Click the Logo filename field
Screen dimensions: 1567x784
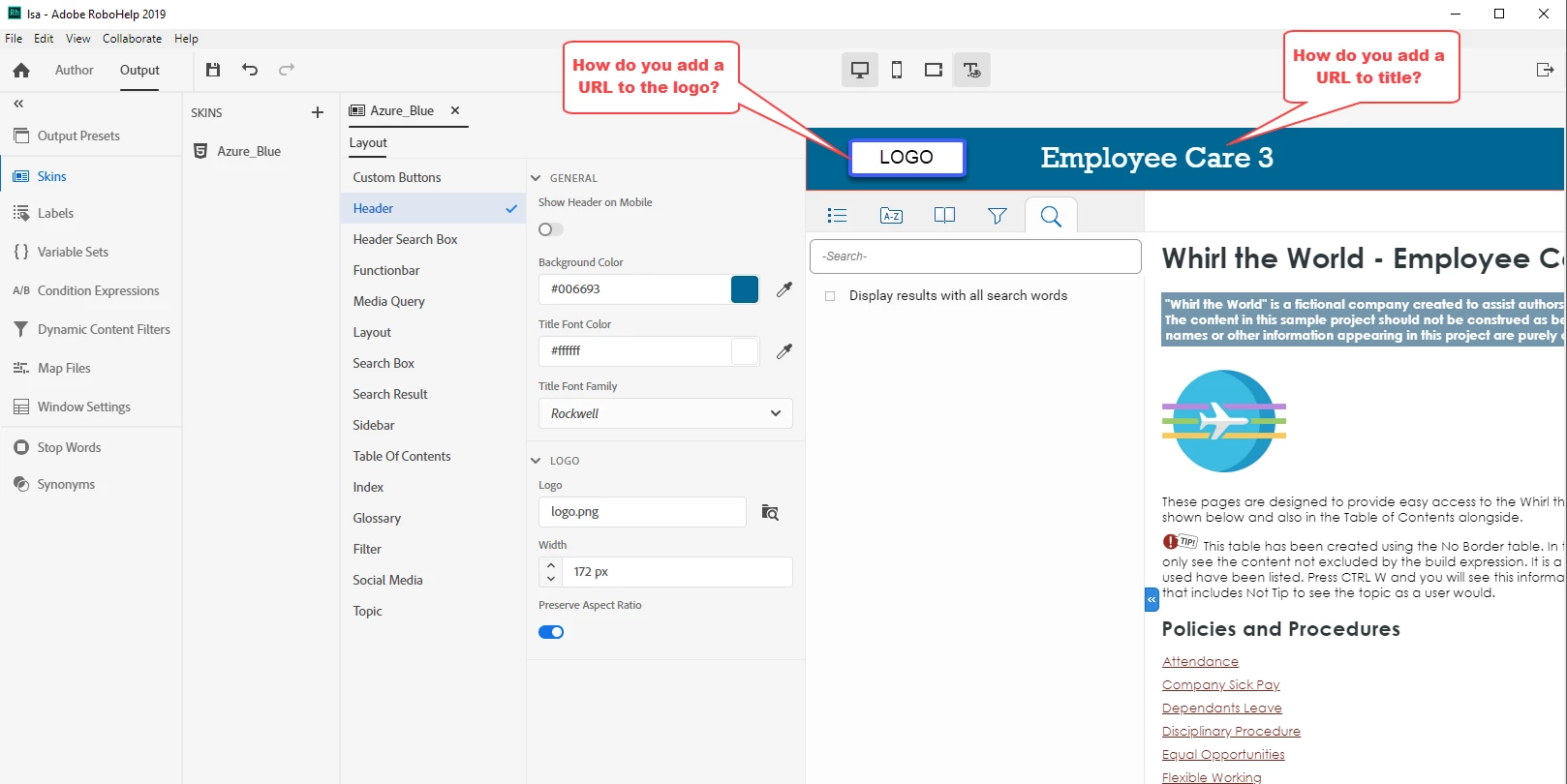coord(642,512)
